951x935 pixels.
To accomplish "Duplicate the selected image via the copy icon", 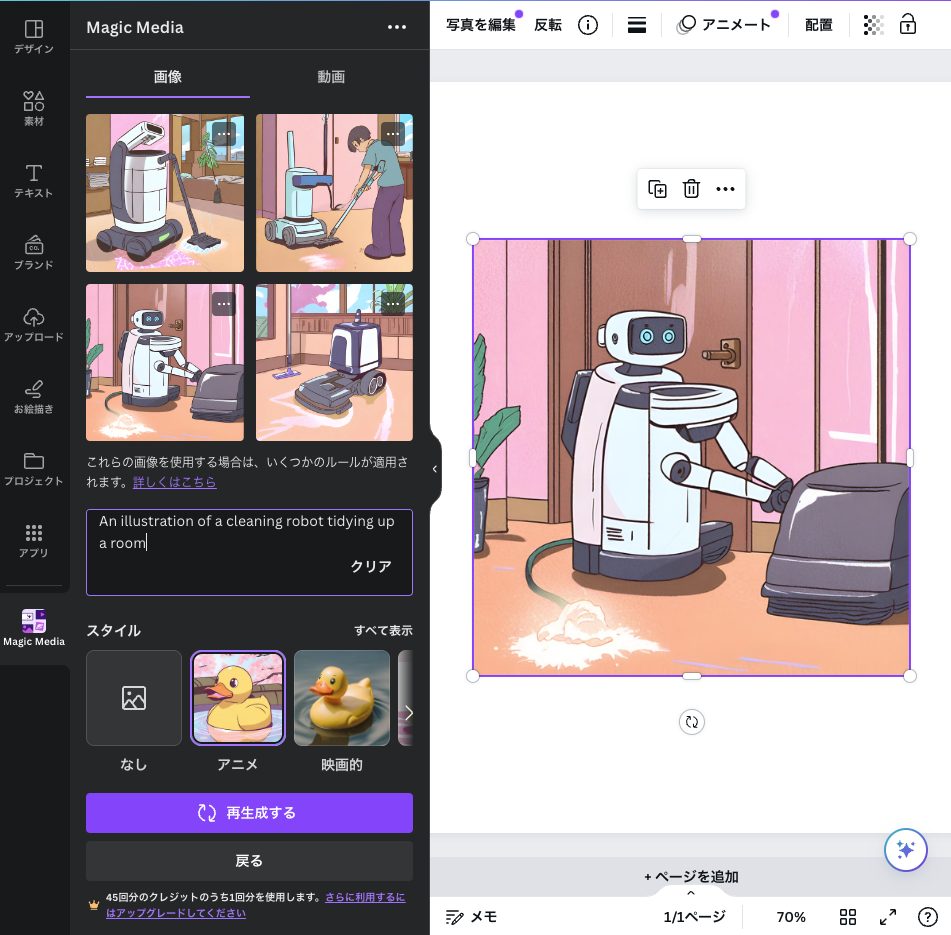I will click(657, 189).
